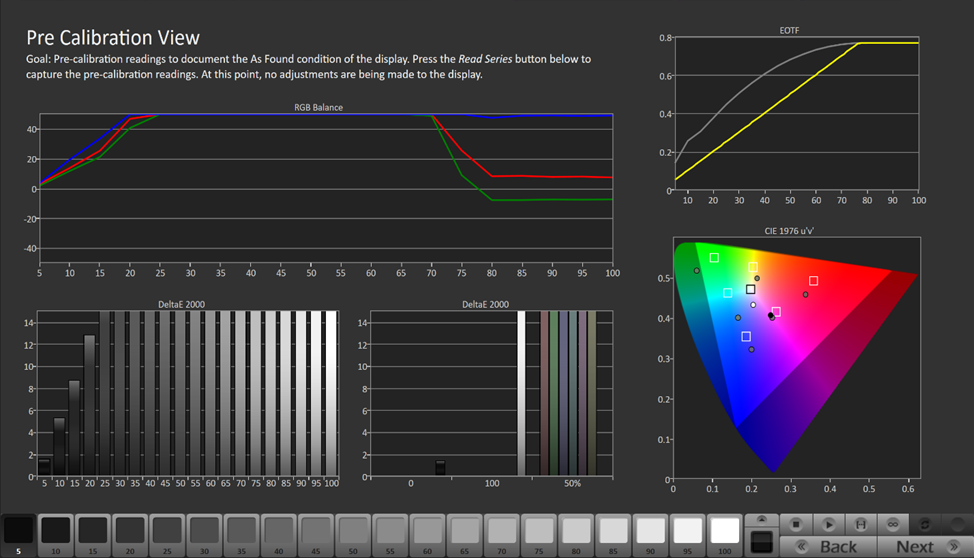Click the white point square in CIE chart
Viewport: 974px width, 558px height.
(x=750, y=290)
